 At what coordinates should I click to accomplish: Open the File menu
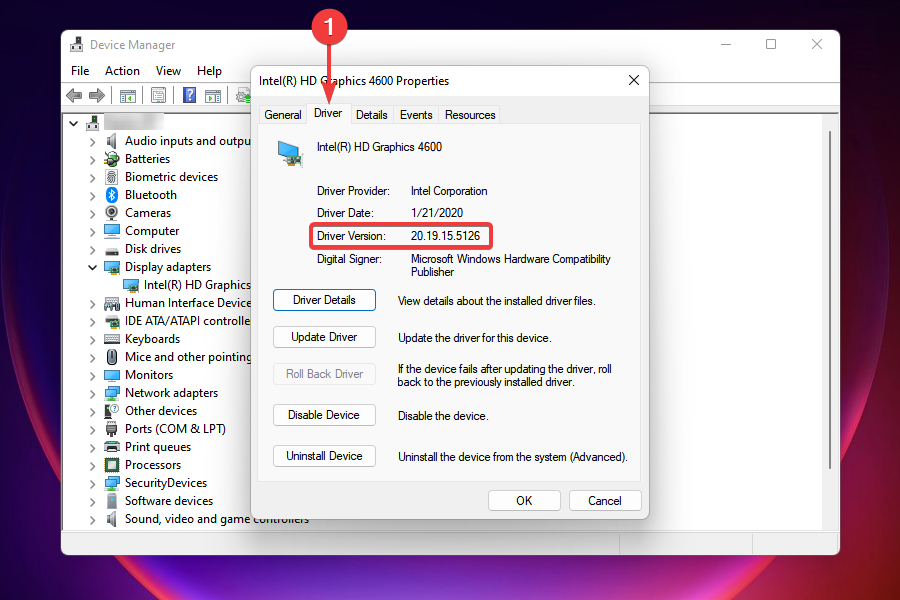[x=80, y=71]
